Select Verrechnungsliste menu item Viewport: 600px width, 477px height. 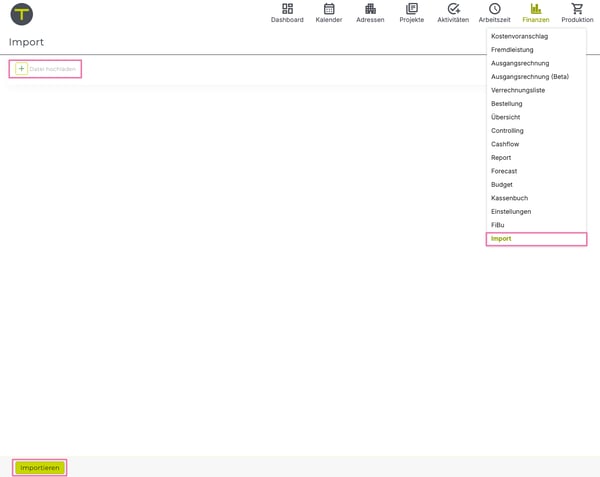pos(518,90)
